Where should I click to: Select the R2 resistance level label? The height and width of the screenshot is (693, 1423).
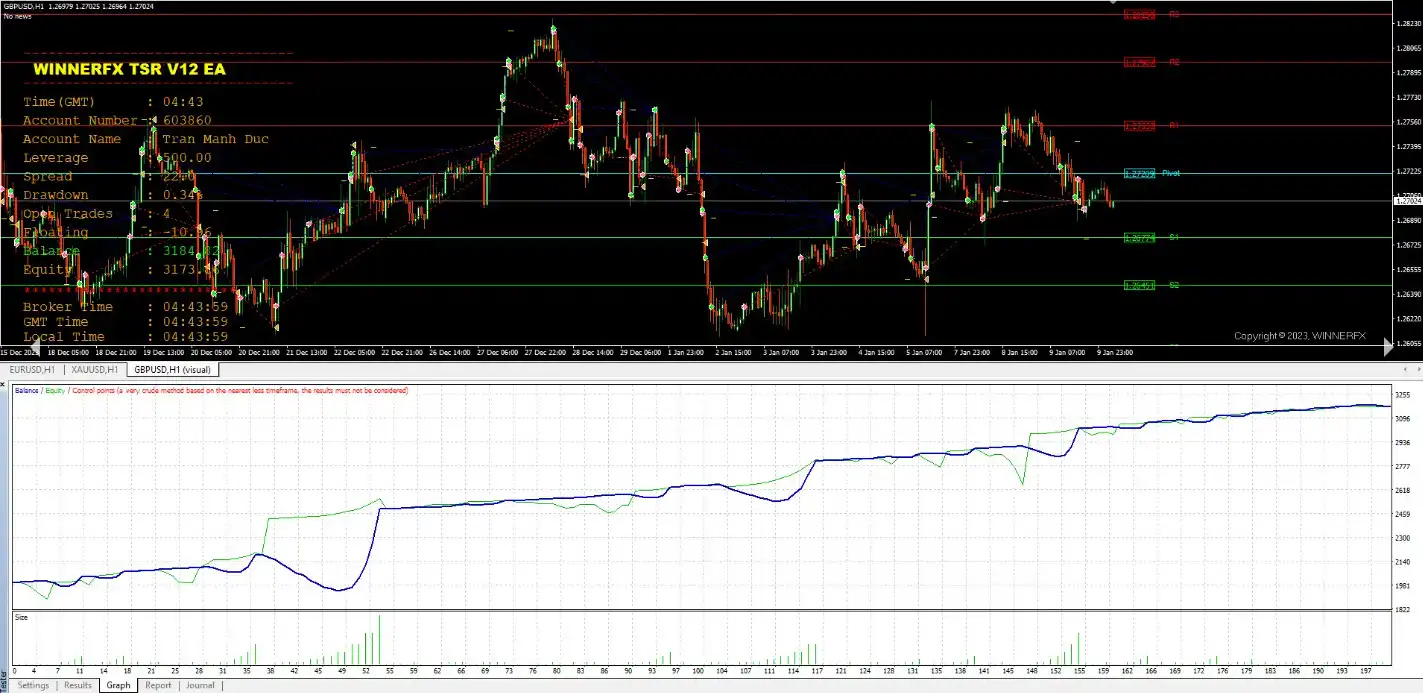point(1174,62)
